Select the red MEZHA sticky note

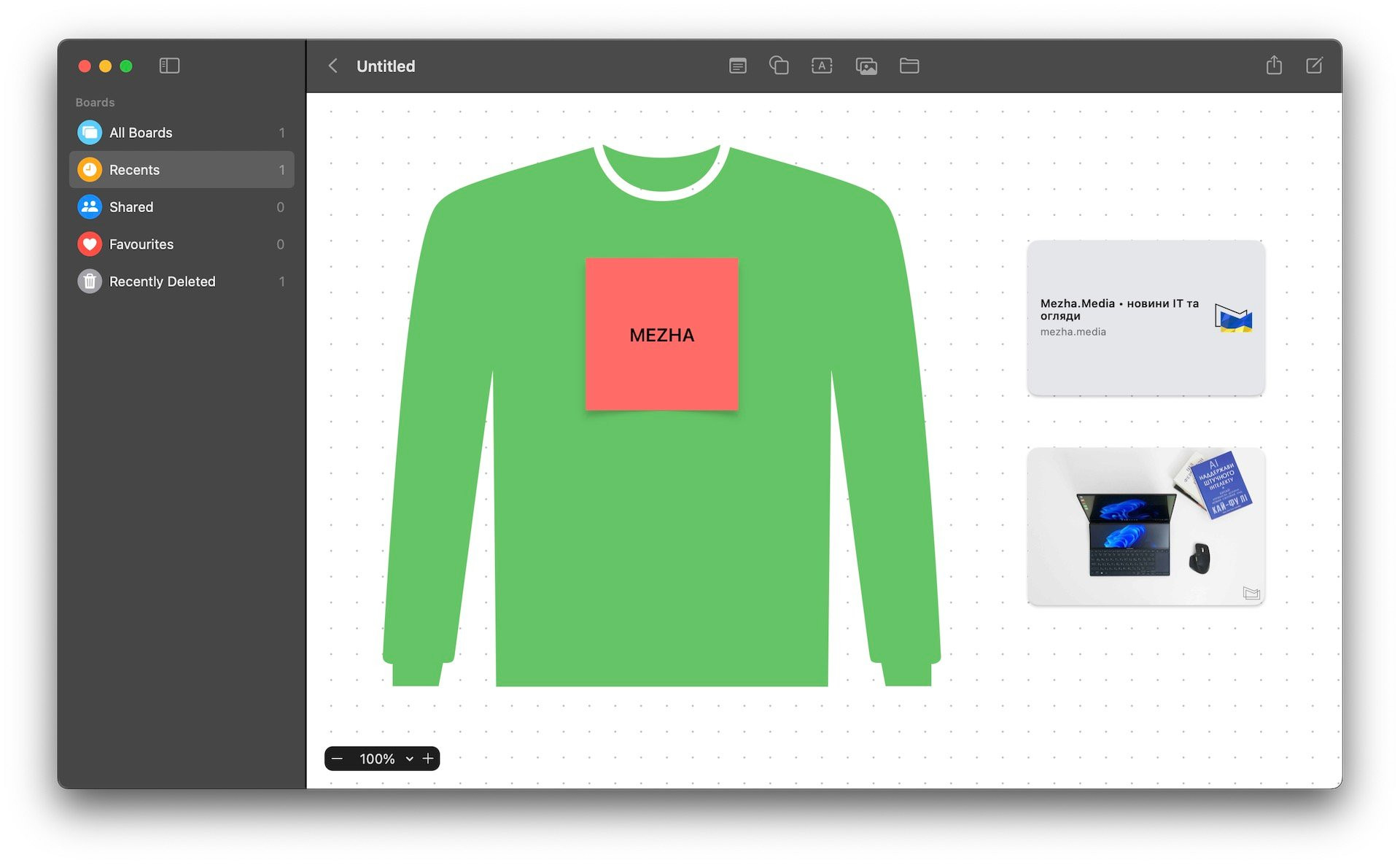pyautogui.click(x=662, y=334)
